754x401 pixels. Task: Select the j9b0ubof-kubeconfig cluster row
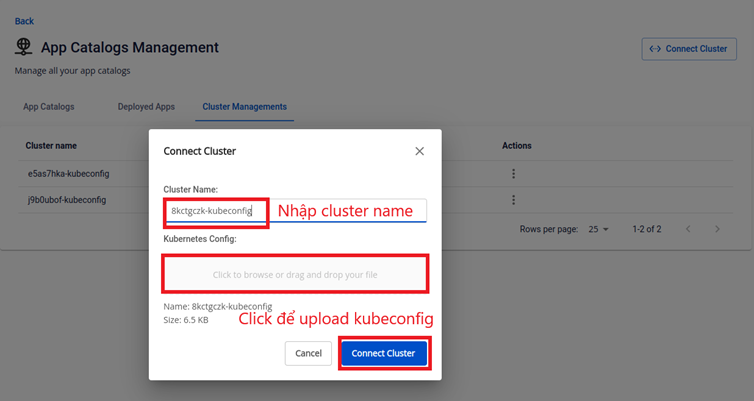click(x=69, y=200)
